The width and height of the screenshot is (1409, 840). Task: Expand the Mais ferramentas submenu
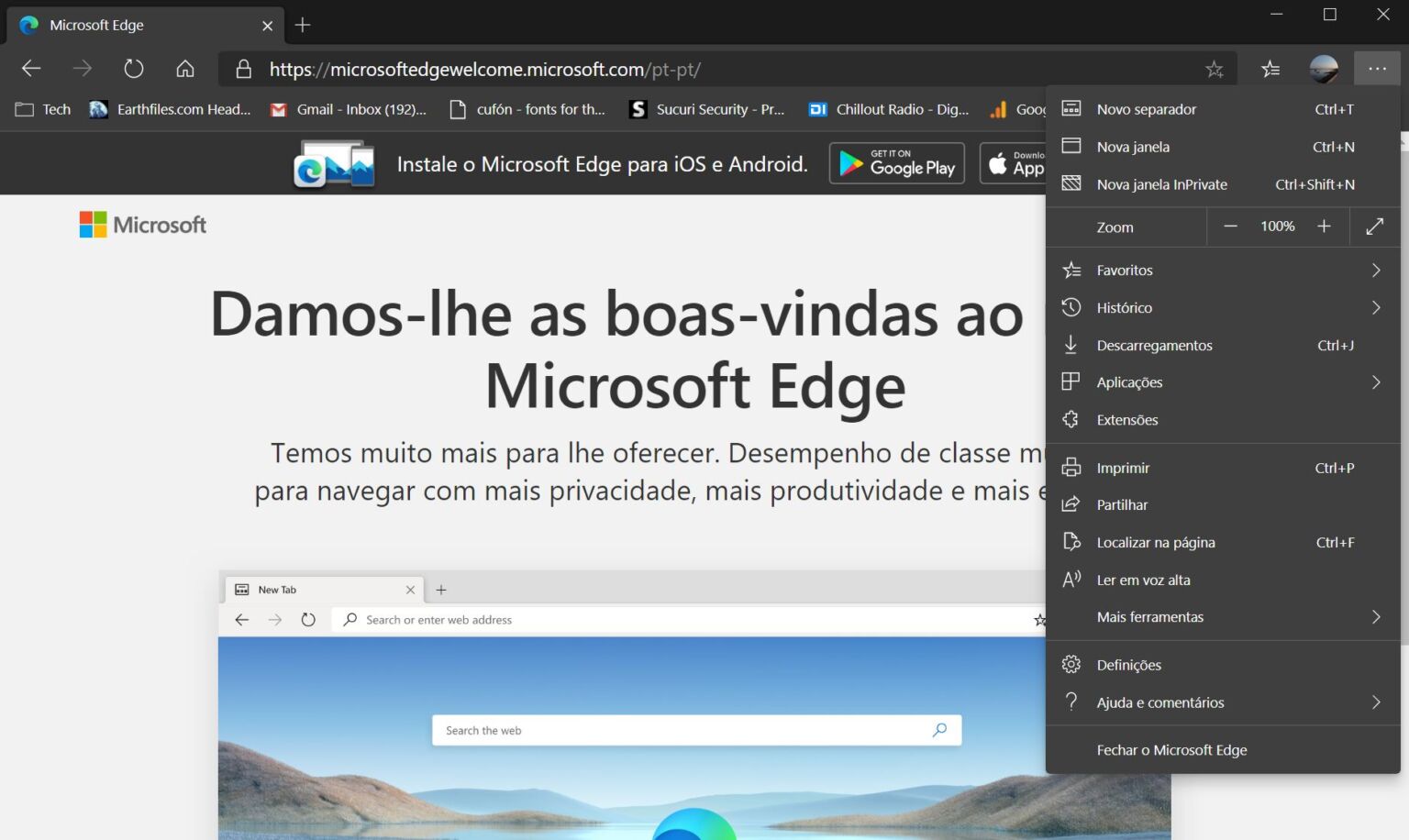coord(1375,616)
